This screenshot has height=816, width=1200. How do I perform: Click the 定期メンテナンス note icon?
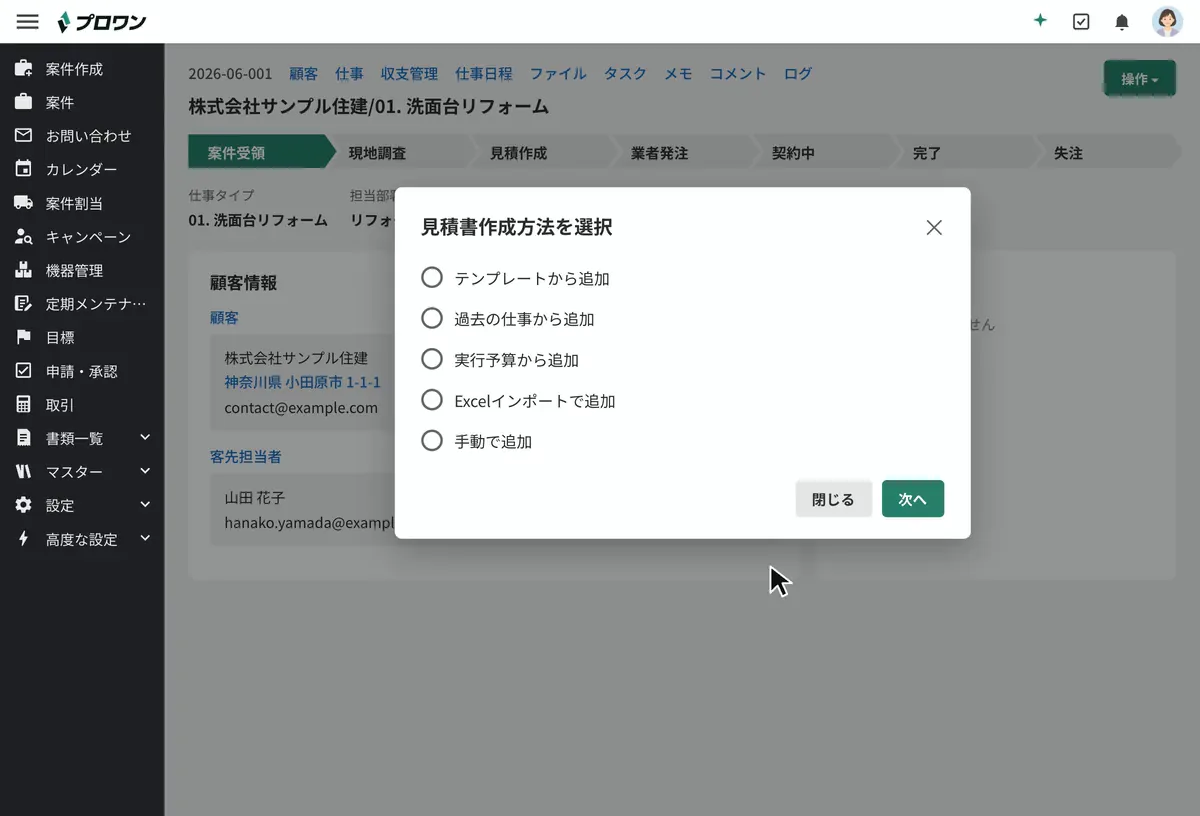coord(23,304)
